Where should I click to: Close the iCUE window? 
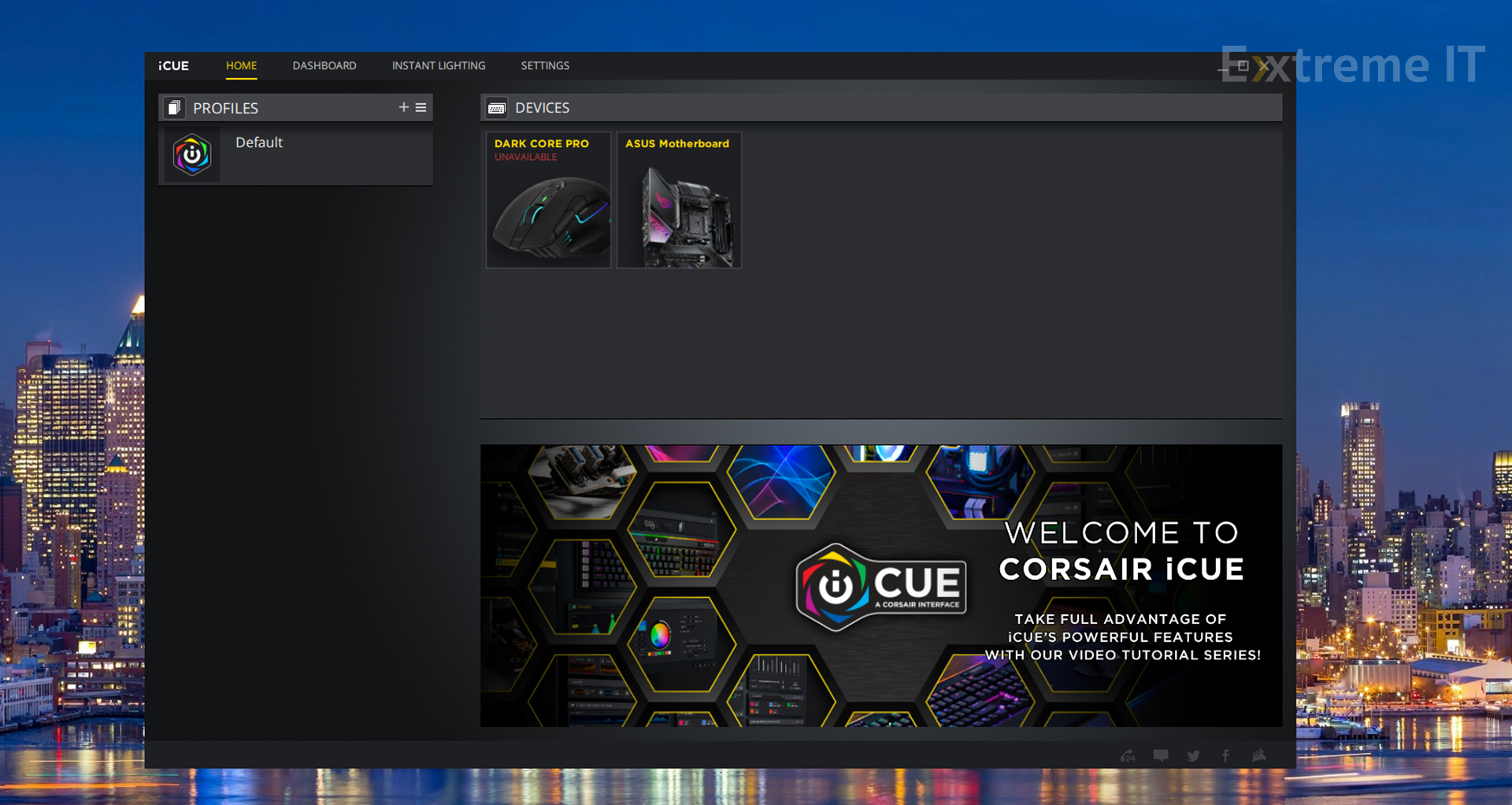coord(1263,66)
